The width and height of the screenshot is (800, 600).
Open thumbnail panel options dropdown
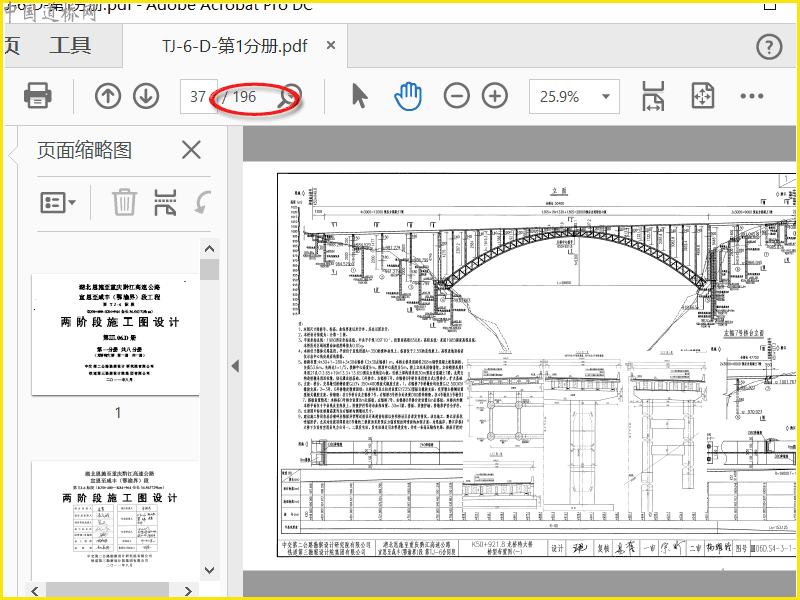(x=58, y=203)
